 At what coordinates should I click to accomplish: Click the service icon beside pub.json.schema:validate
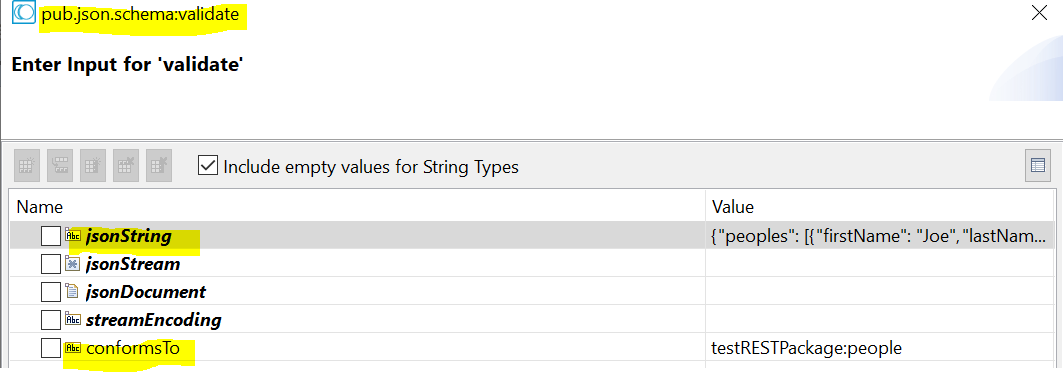coord(24,14)
